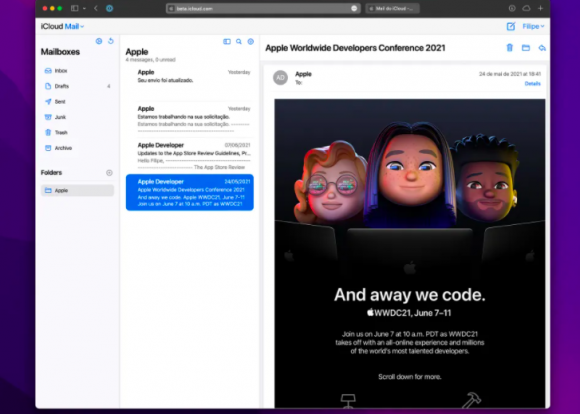Open the App Store Review Guidelines message
Screen dimensions: 580x414
click(190, 155)
